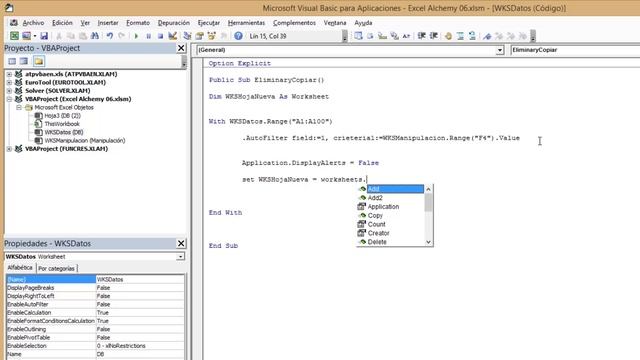Click the Comment Block toolbar icon

(460, 36)
